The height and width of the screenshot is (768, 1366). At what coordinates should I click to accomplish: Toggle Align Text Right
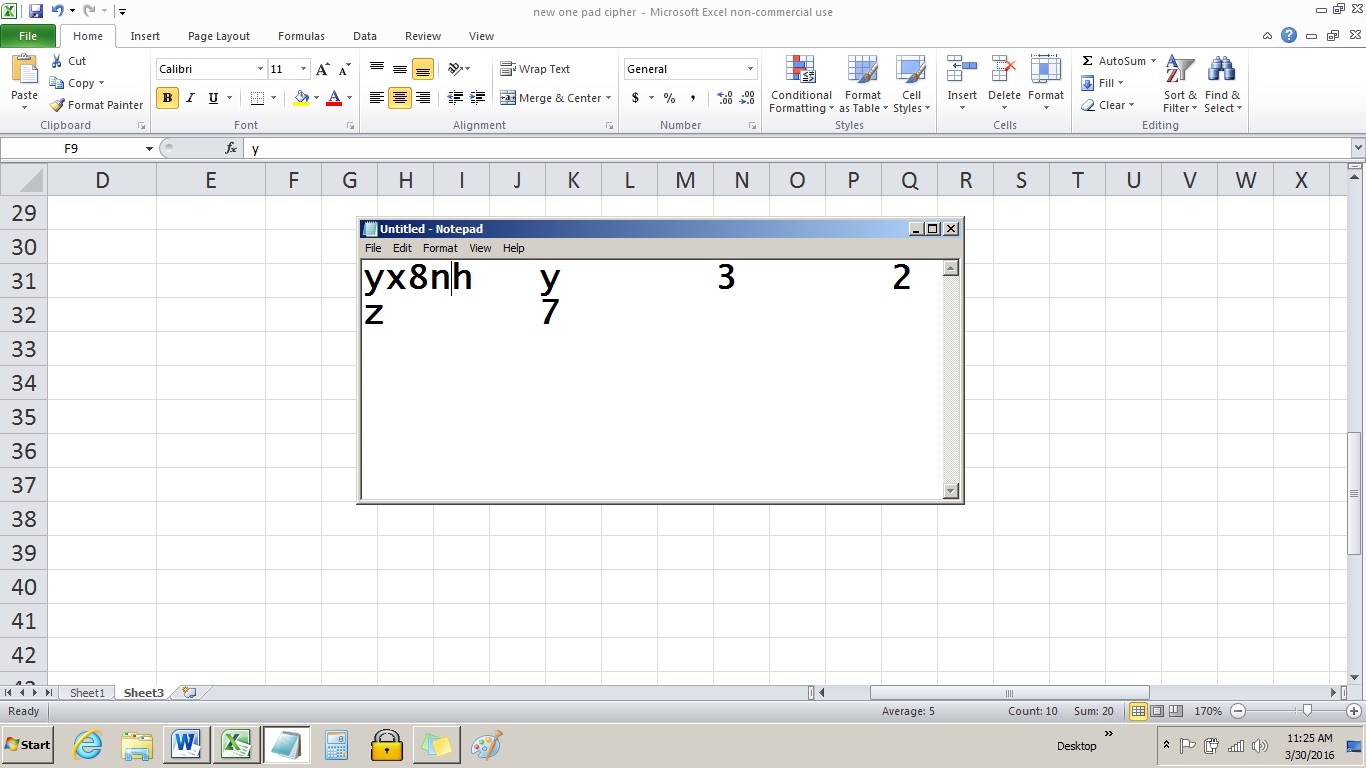pyautogui.click(x=423, y=98)
